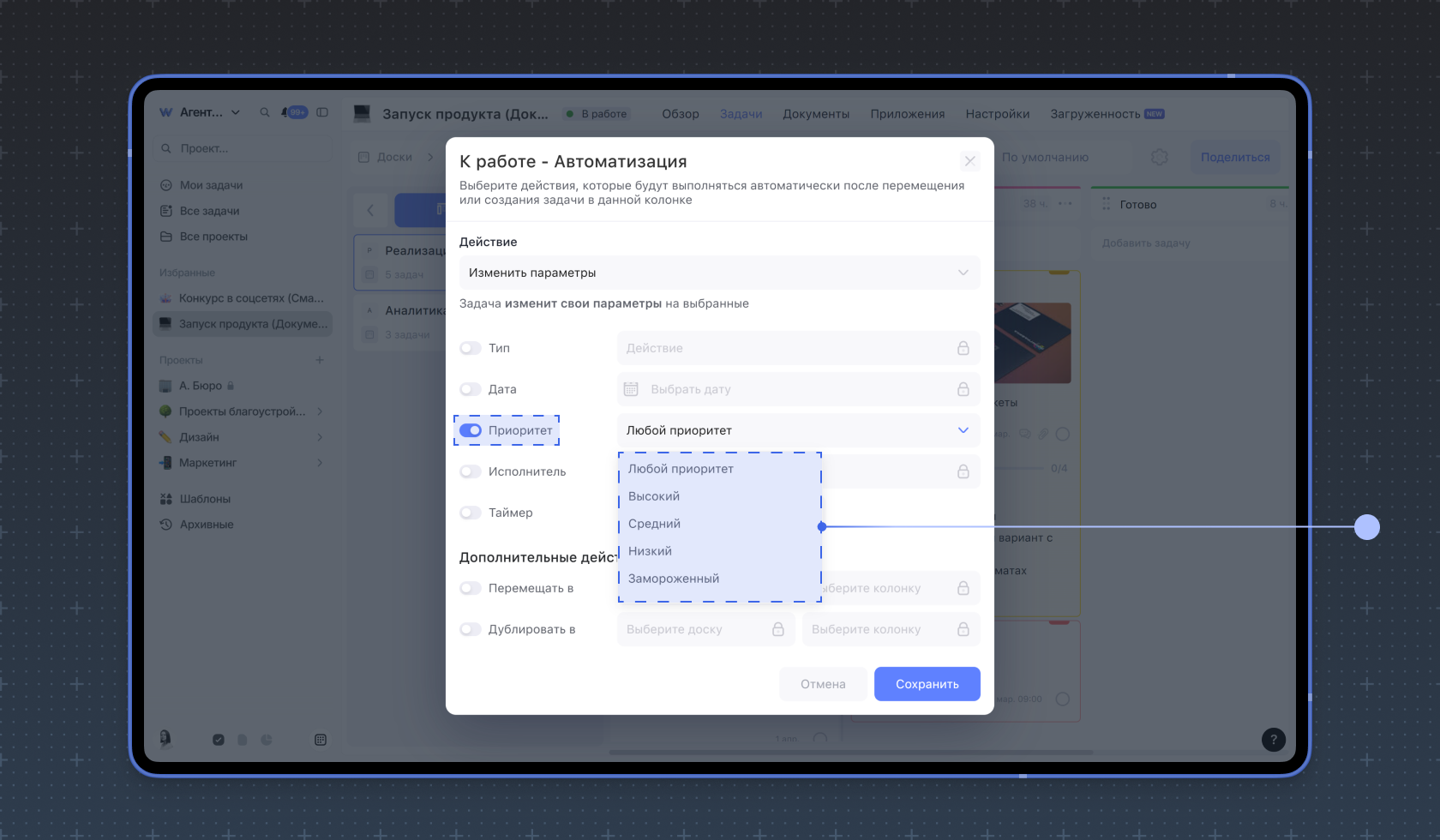1440x840 pixels.
Task: Click the search magnifier icon in sidebar header
Action: tap(265, 112)
